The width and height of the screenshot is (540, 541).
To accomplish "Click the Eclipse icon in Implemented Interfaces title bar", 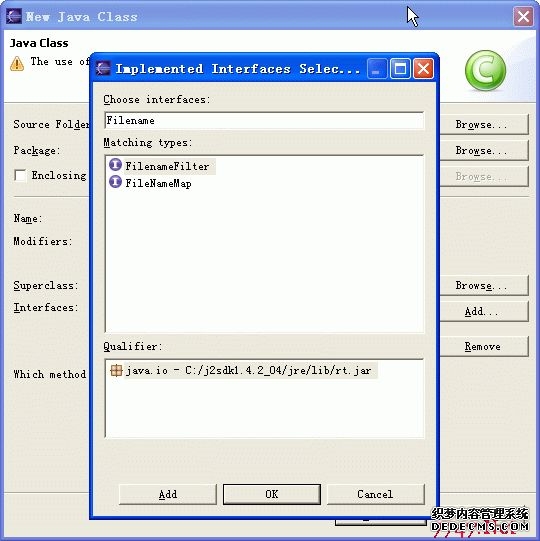I will coord(103,68).
